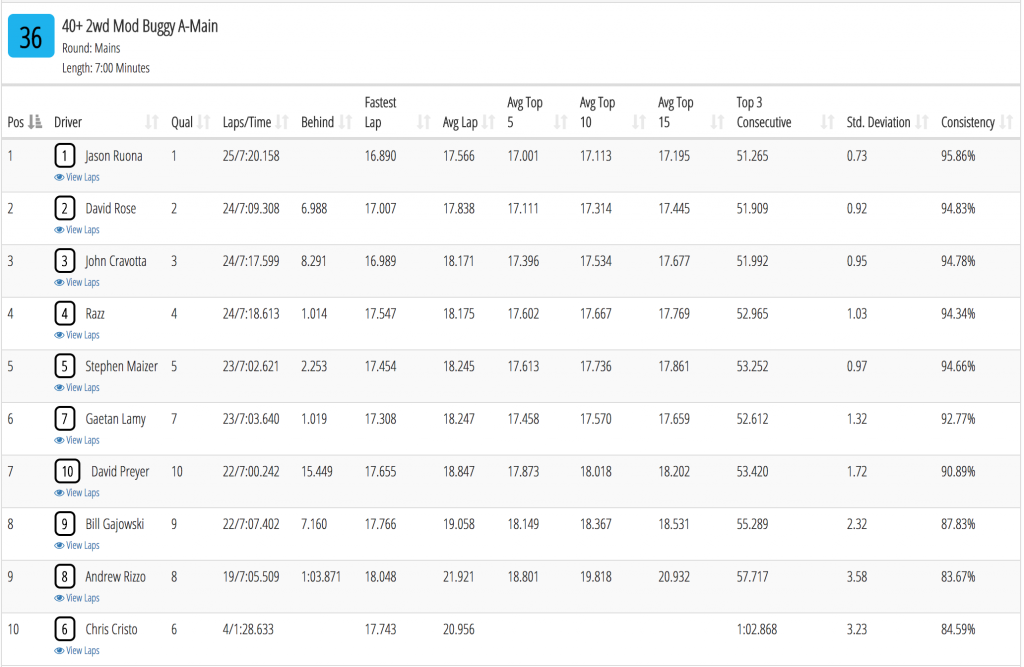Screen dimensions: 1024x667
Task: Open View Laps for Jason Ruona
Action: [x=77, y=177]
